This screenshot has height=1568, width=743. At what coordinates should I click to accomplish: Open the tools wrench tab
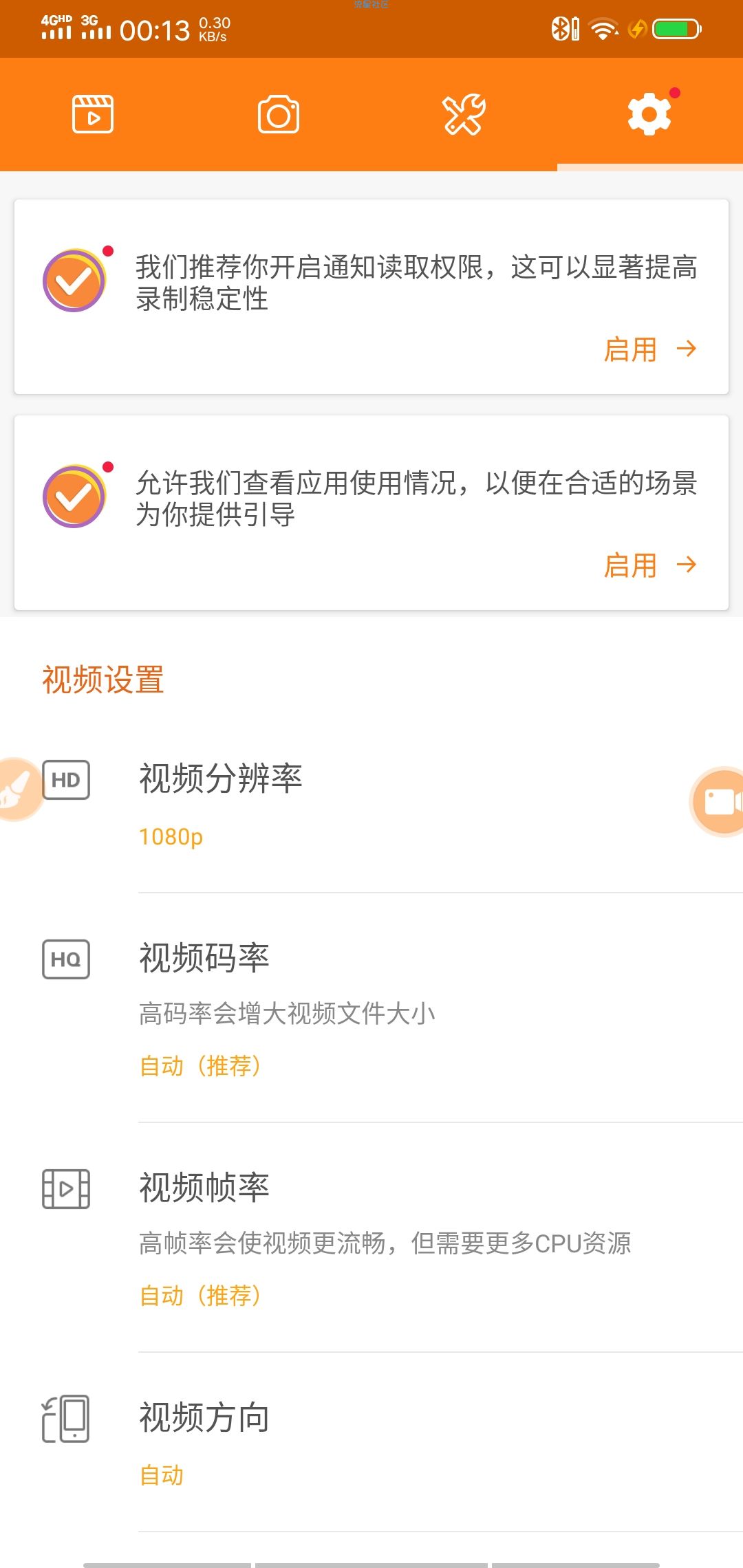coord(464,114)
